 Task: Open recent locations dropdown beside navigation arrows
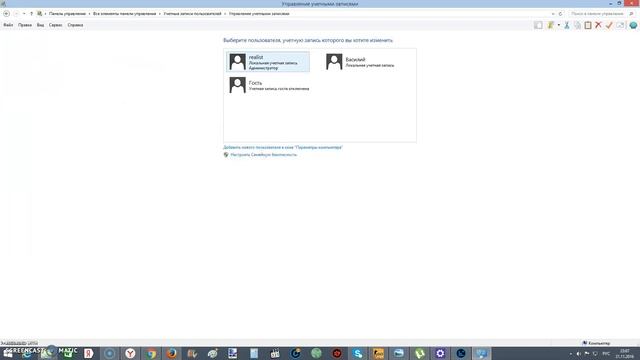[x=24, y=13]
